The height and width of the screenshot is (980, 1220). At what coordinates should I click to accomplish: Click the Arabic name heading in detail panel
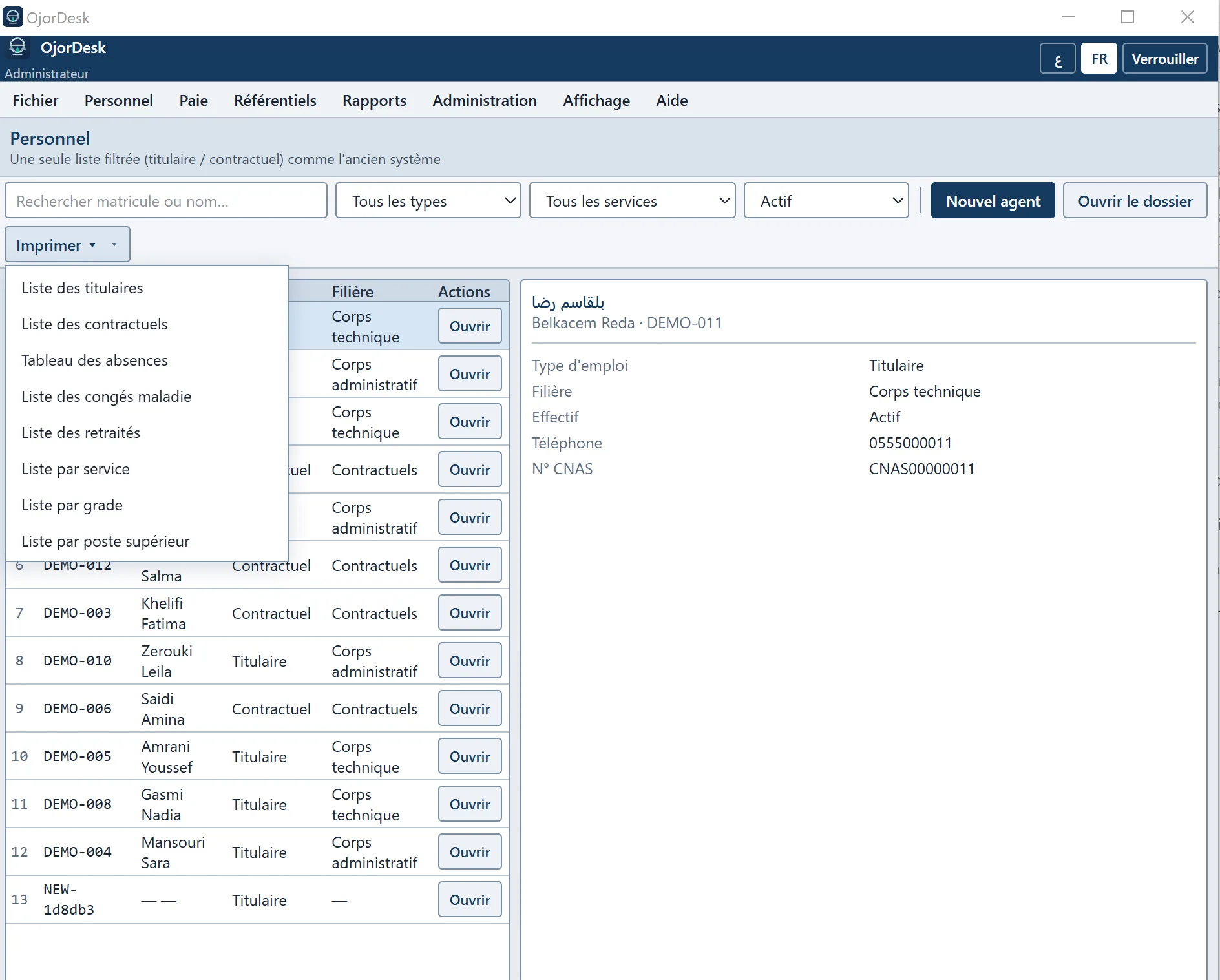[568, 302]
